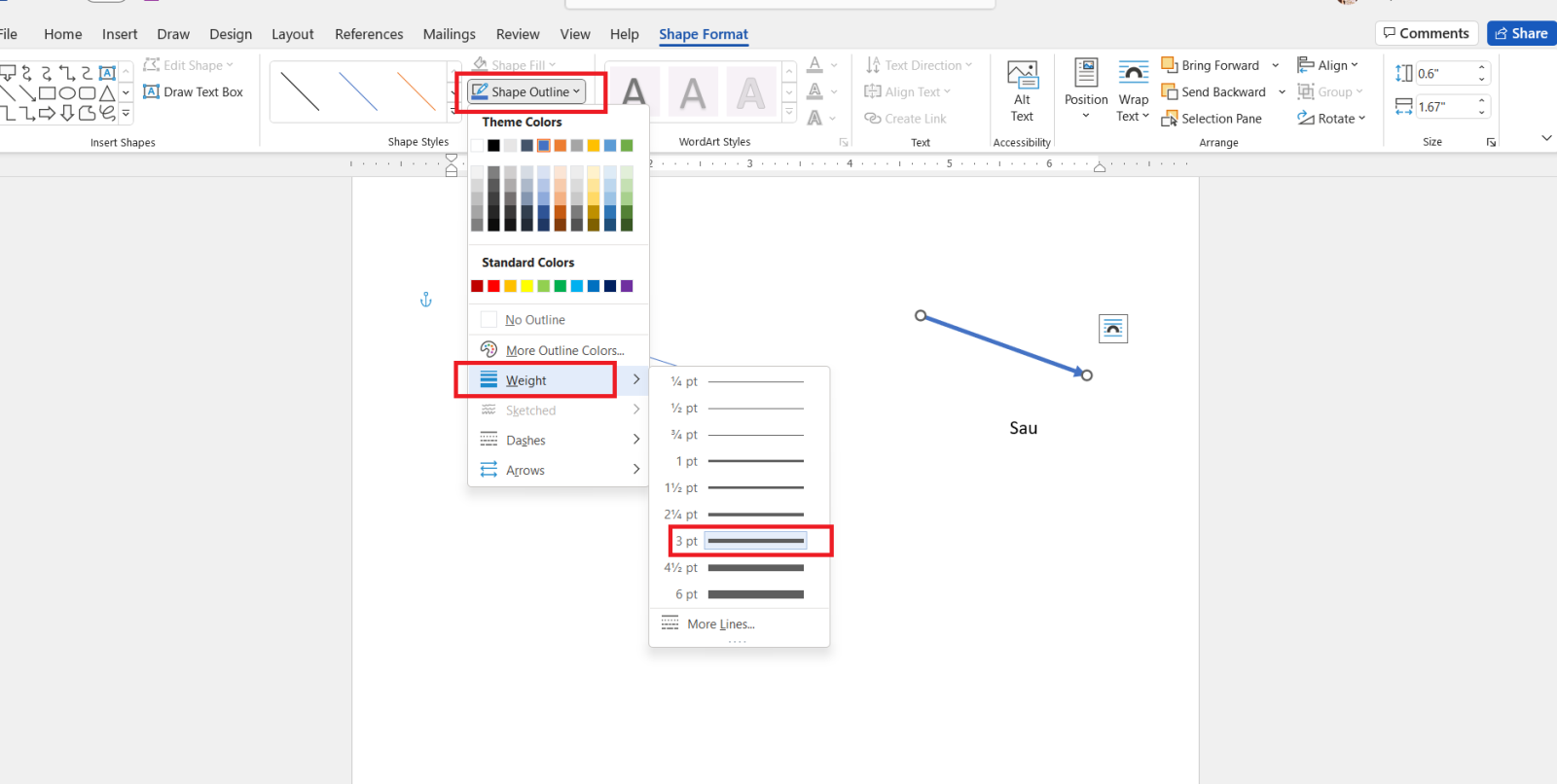Open the Rotate dropdown
This screenshot has width=1557, height=784.
coord(1331,119)
